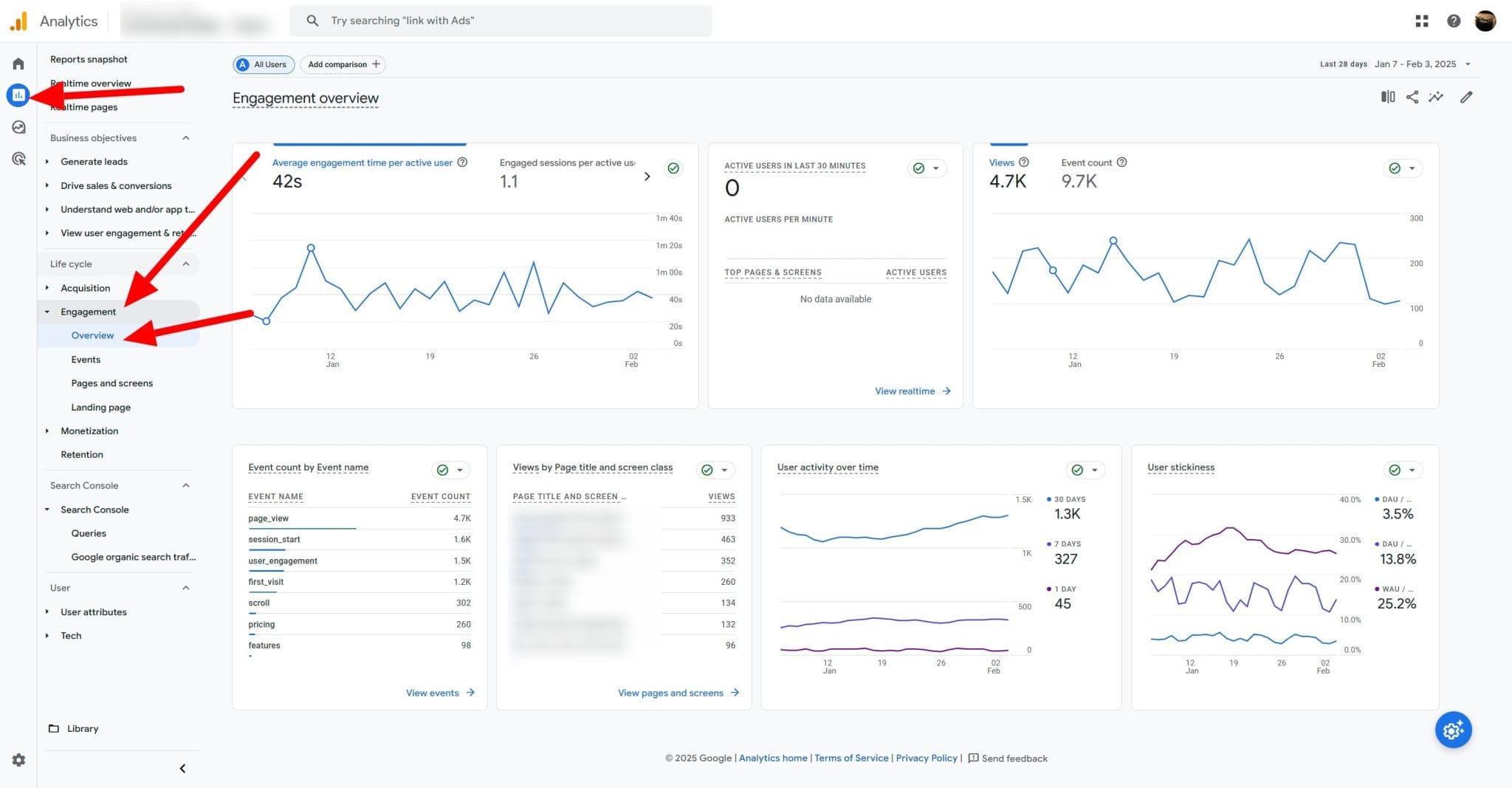Viewport: 1512px width, 788px height.
Task: Open the Events report in the sidebar
Action: tap(86, 360)
